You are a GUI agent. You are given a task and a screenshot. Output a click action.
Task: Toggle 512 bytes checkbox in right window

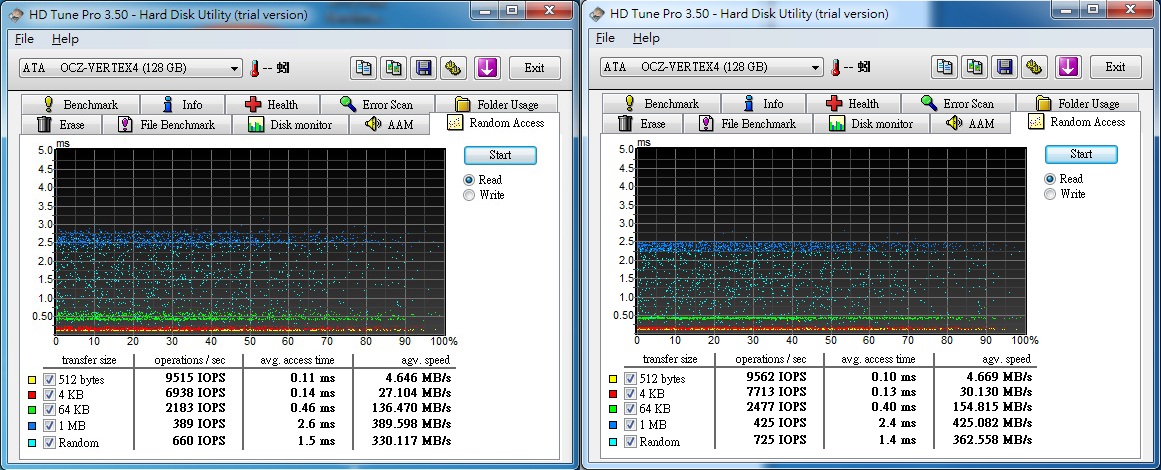630,378
